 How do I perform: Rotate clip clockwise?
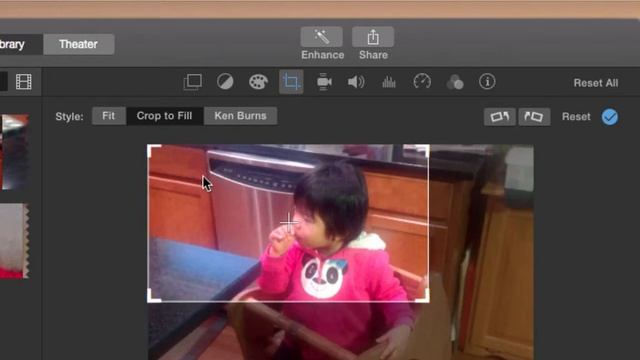[534, 117]
